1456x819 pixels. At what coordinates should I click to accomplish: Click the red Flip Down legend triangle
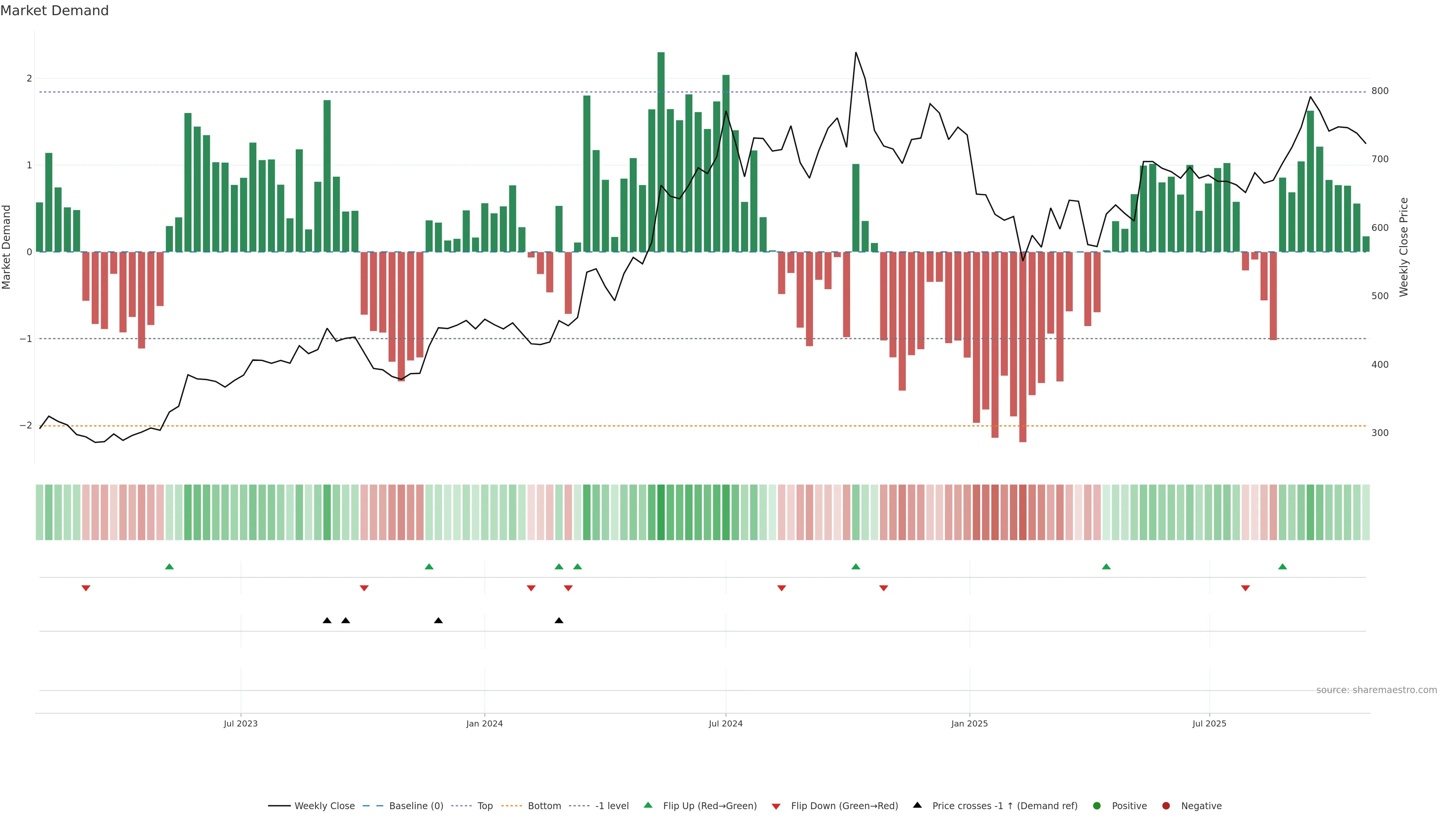click(x=776, y=806)
